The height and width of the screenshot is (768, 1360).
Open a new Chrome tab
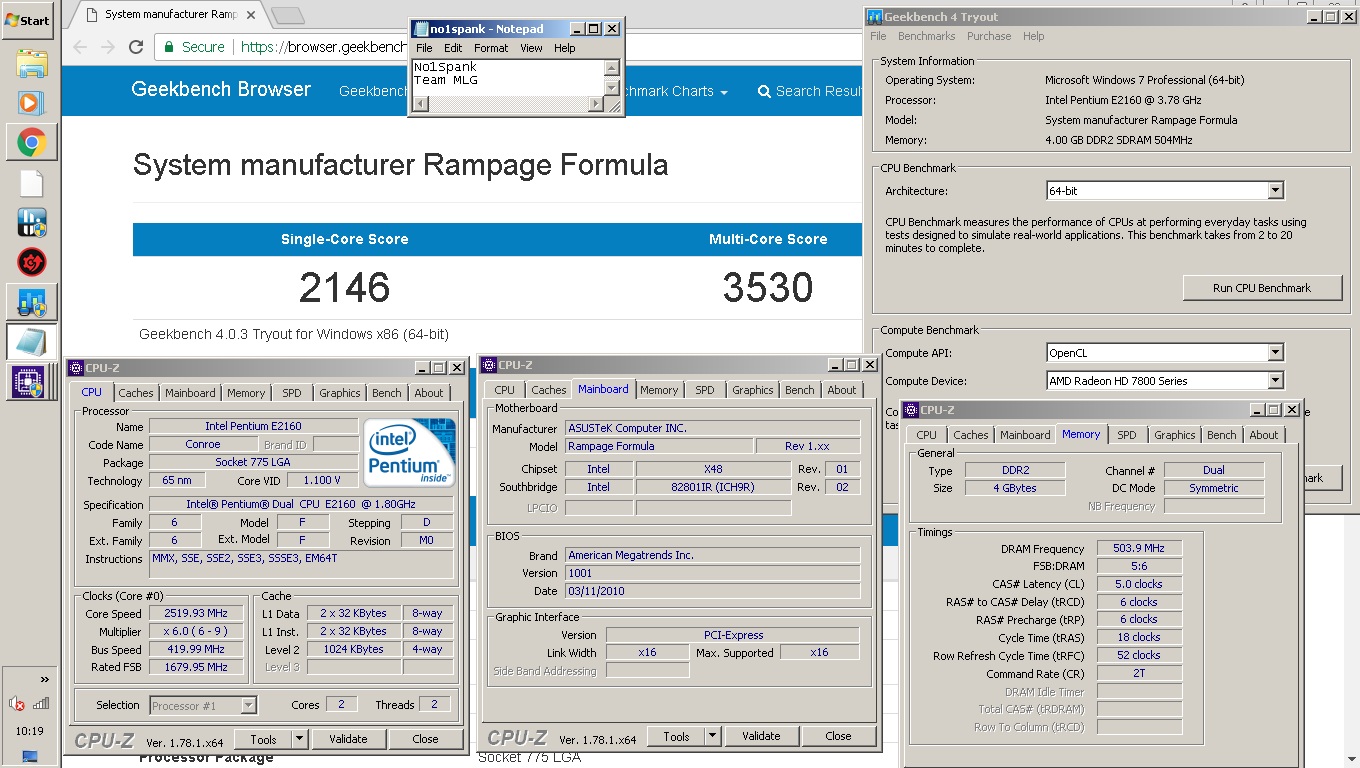click(288, 15)
